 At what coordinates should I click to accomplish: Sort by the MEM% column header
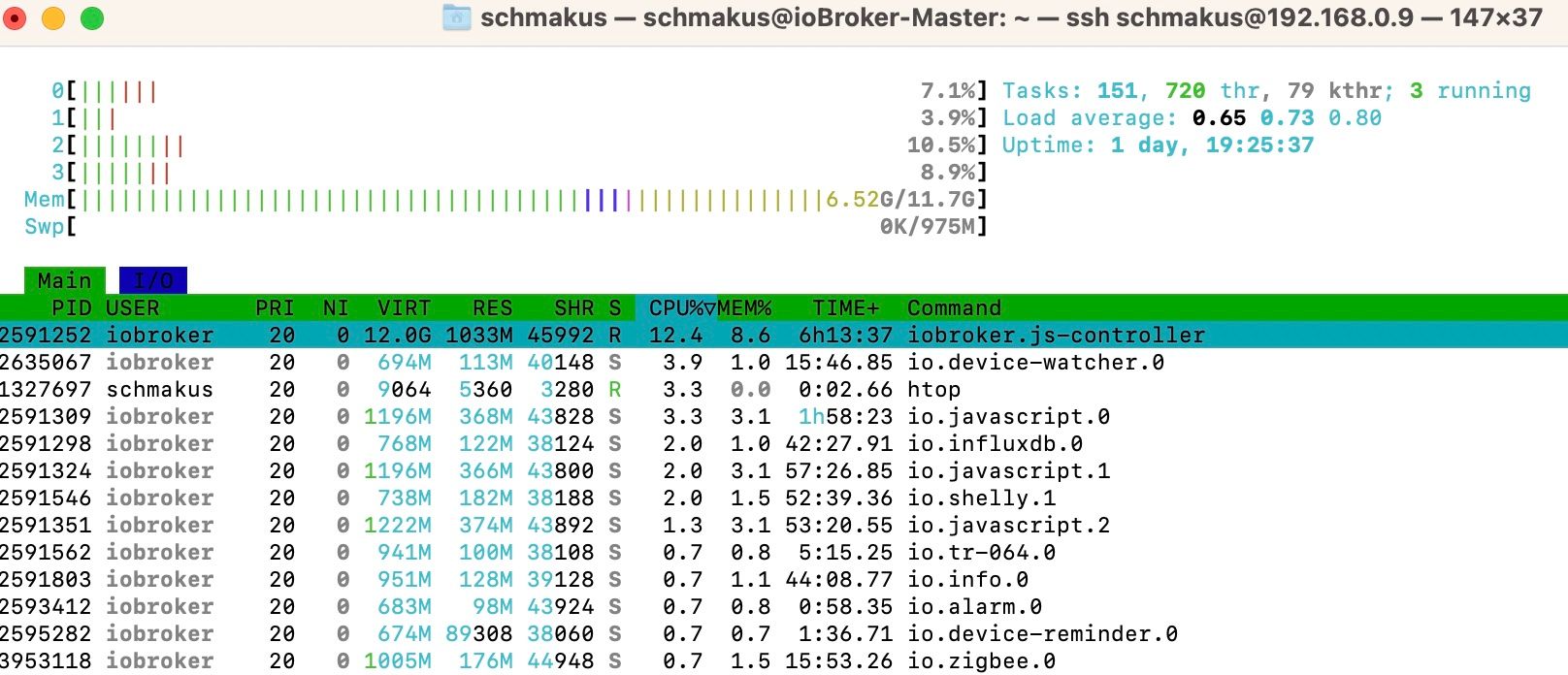click(744, 307)
